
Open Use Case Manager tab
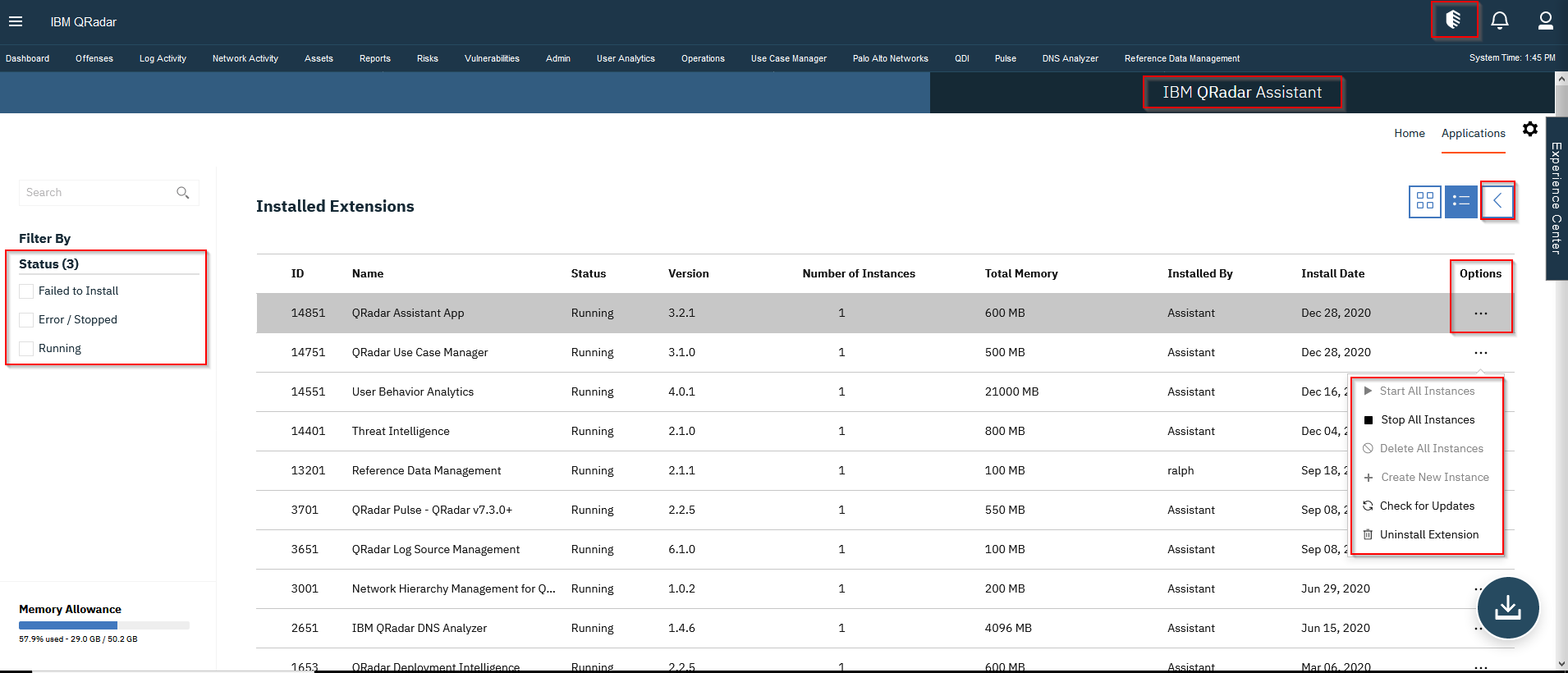pos(789,58)
